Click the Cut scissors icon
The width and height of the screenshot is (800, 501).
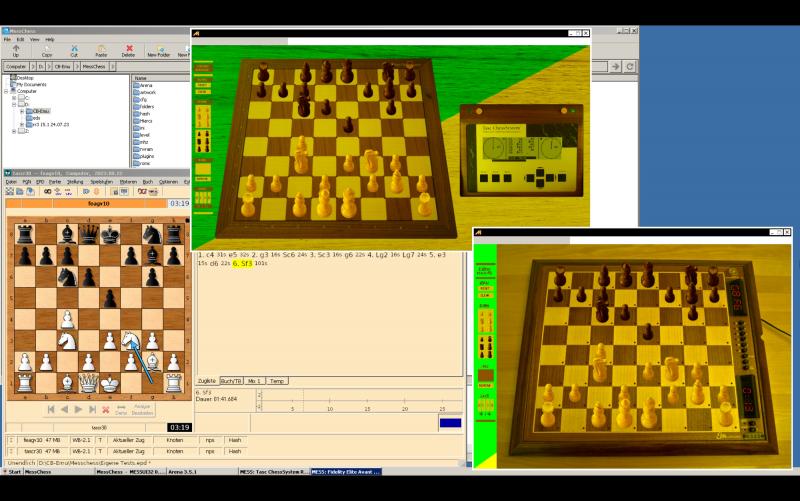pyautogui.click(x=74, y=49)
